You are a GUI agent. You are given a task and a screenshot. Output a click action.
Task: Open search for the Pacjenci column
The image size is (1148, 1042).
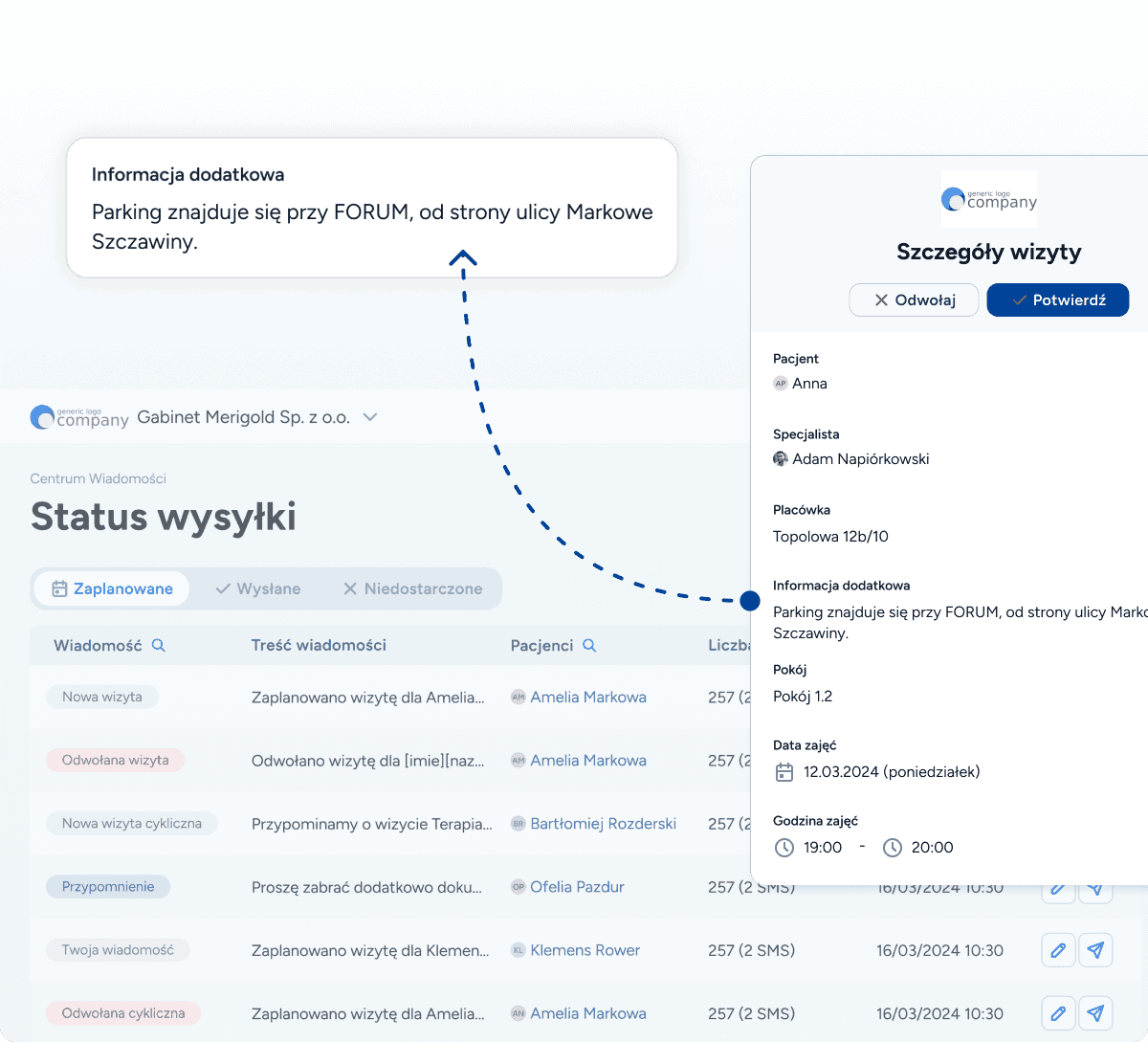click(590, 645)
